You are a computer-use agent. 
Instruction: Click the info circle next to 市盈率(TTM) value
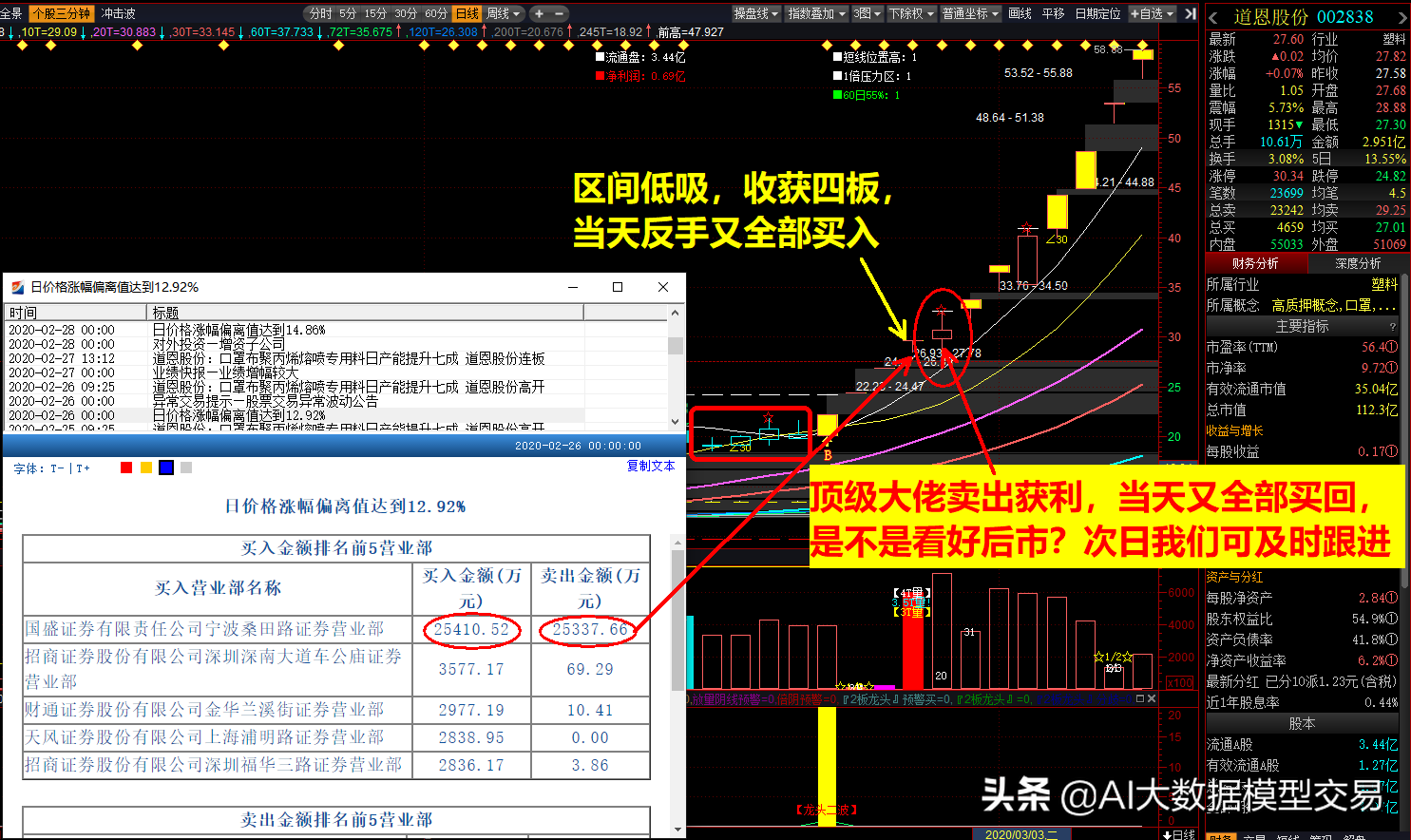click(x=1392, y=347)
